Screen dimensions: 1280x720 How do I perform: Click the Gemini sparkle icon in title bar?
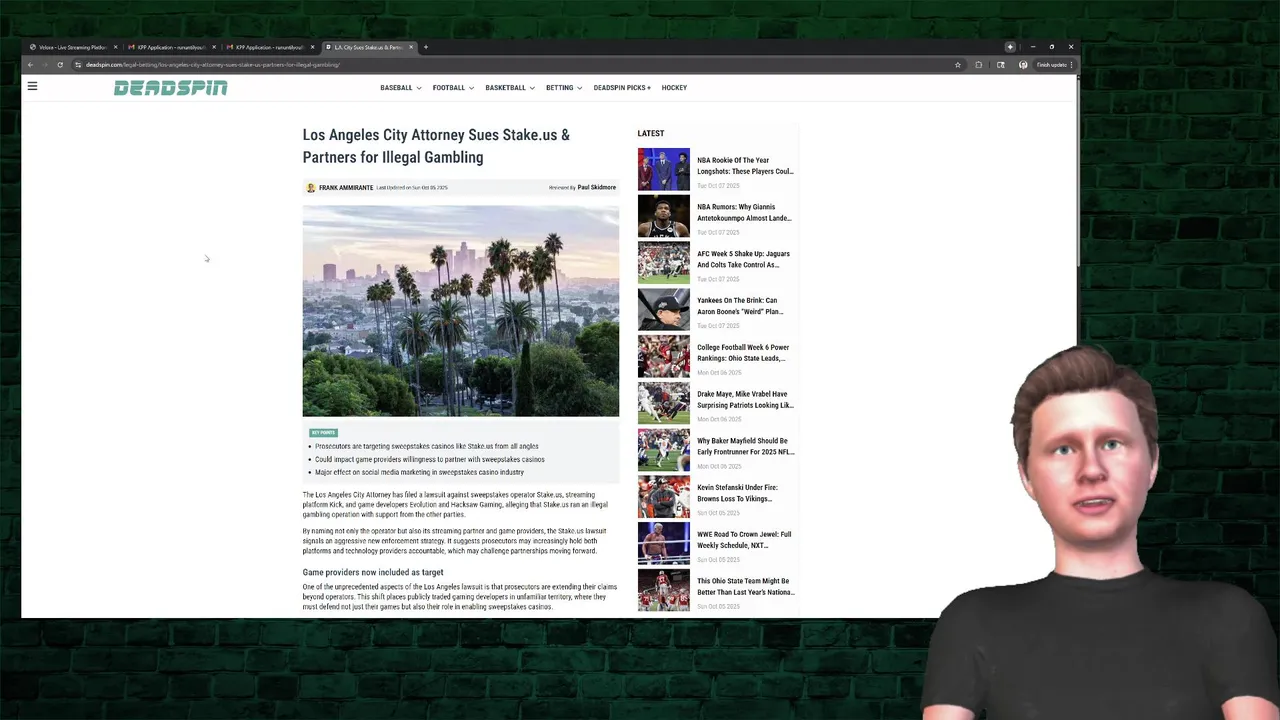pos(1010,47)
